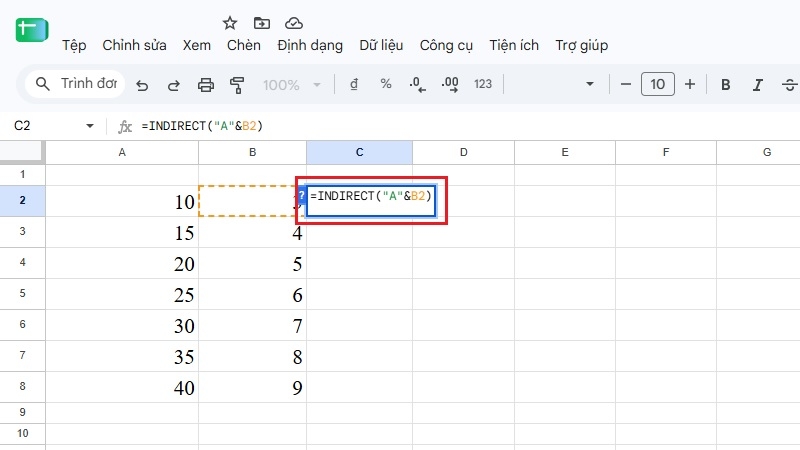
Task: Click cell containing 20
Action: click(122, 263)
